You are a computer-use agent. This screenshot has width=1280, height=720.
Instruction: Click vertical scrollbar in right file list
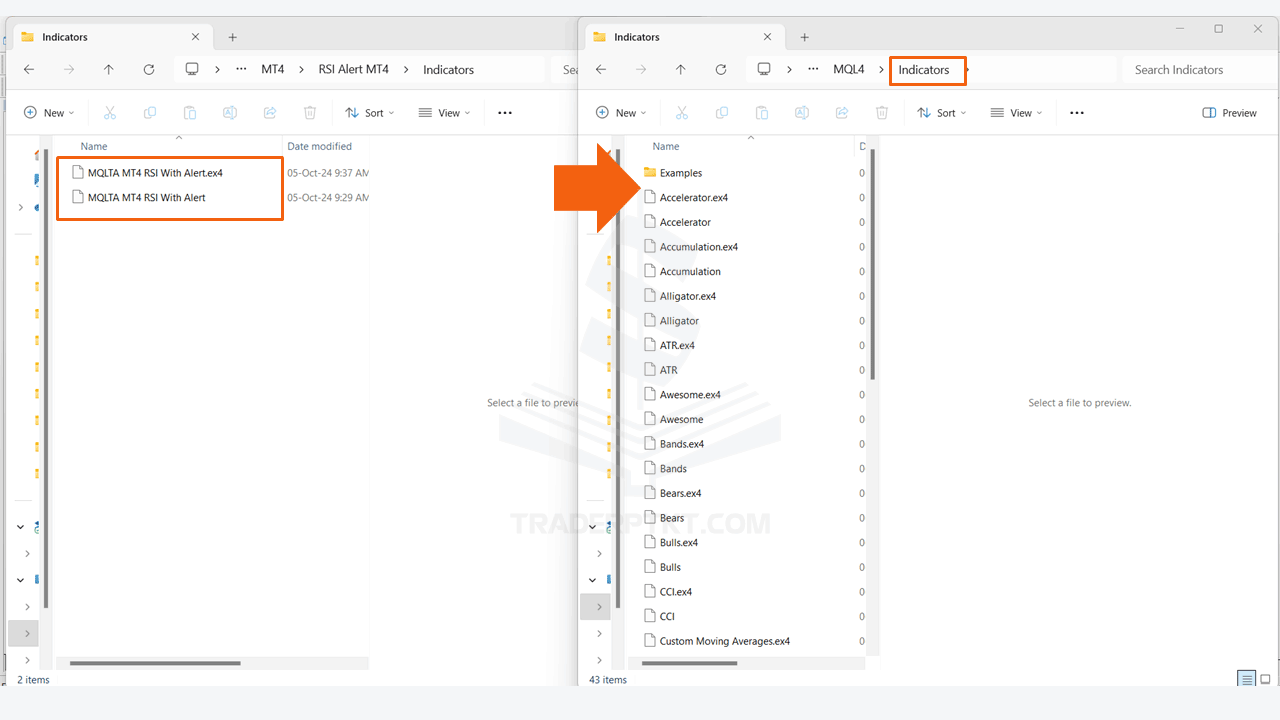[x=872, y=265]
